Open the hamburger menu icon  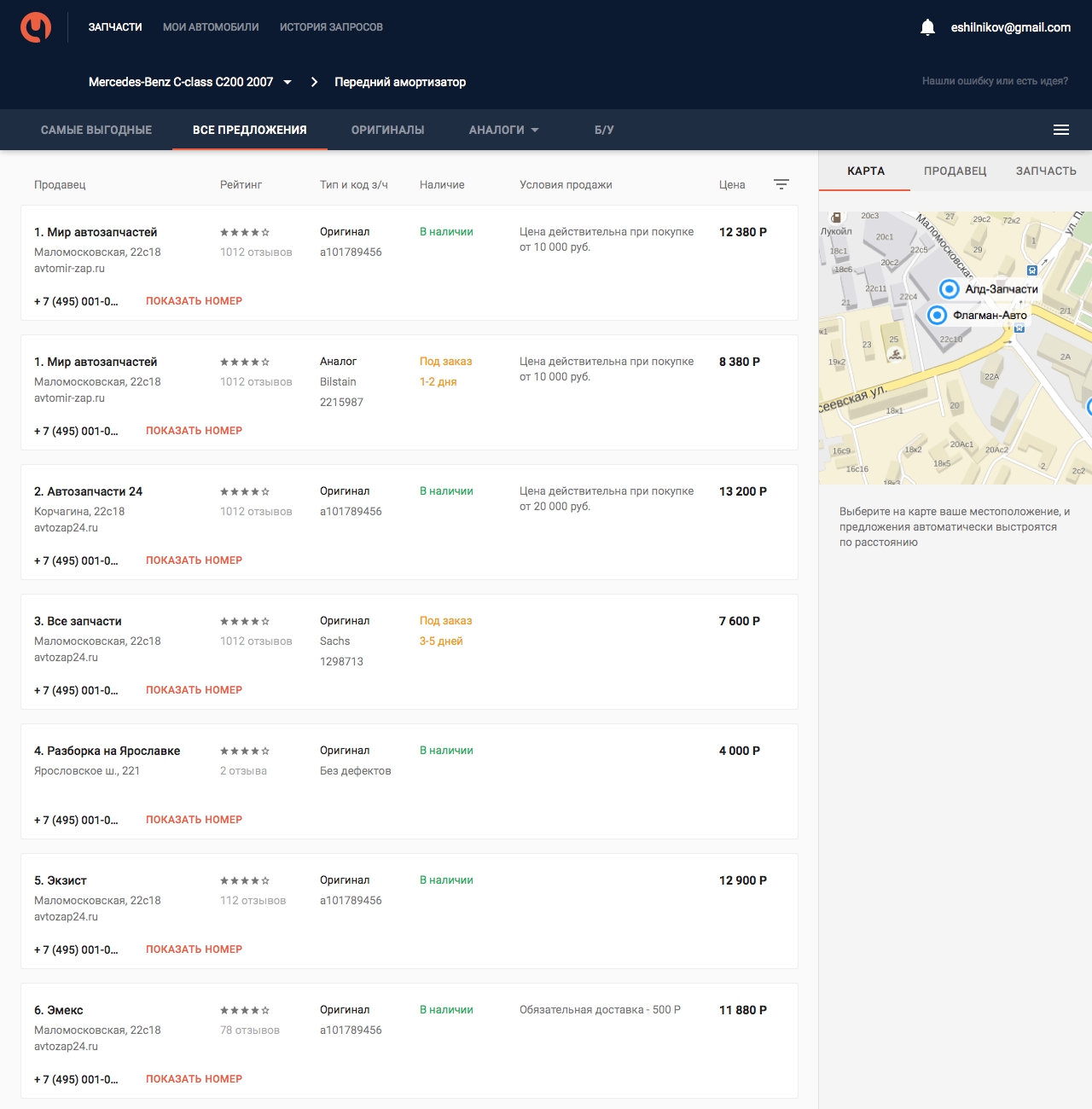(1061, 130)
